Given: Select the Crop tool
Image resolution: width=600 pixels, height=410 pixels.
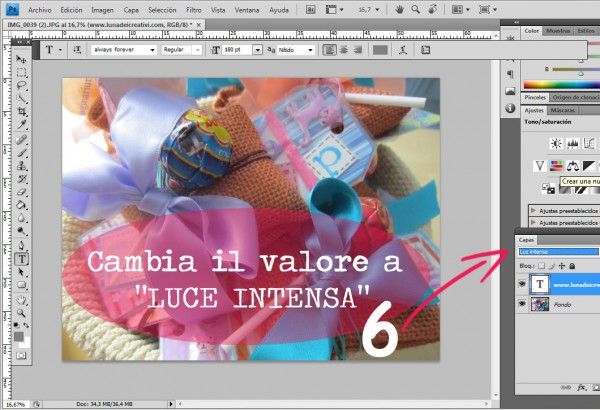Looking at the screenshot, I should [x=21, y=111].
